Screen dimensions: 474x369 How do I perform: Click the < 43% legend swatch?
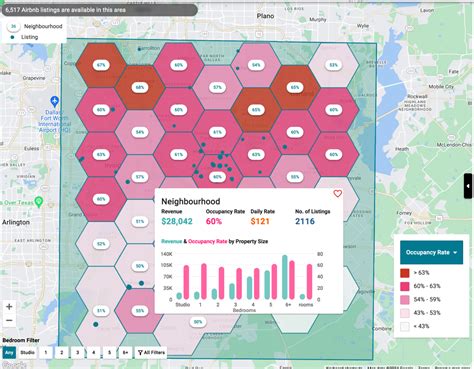(405, 326)
